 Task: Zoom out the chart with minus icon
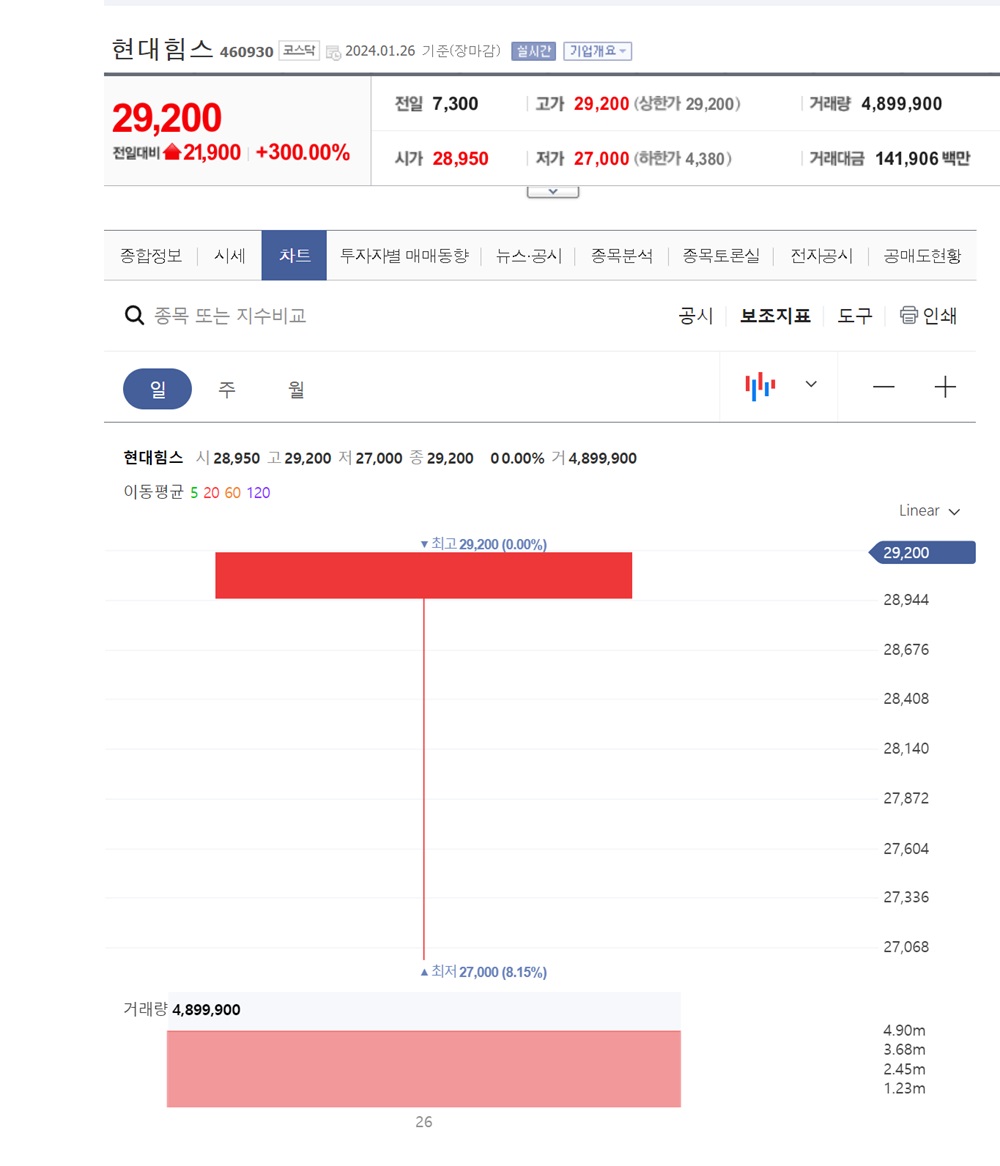883,387
